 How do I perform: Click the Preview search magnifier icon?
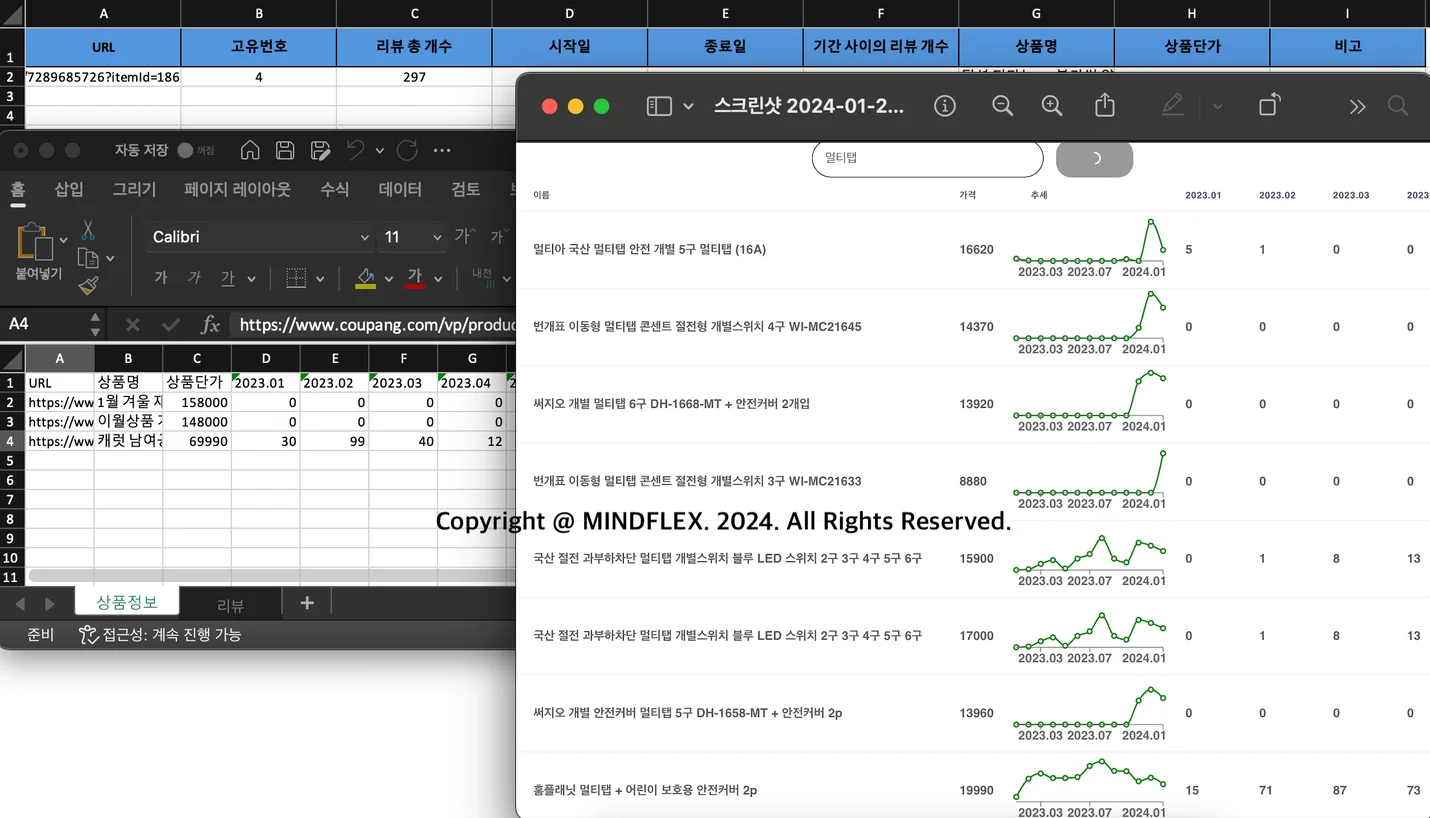point(1398,106)
